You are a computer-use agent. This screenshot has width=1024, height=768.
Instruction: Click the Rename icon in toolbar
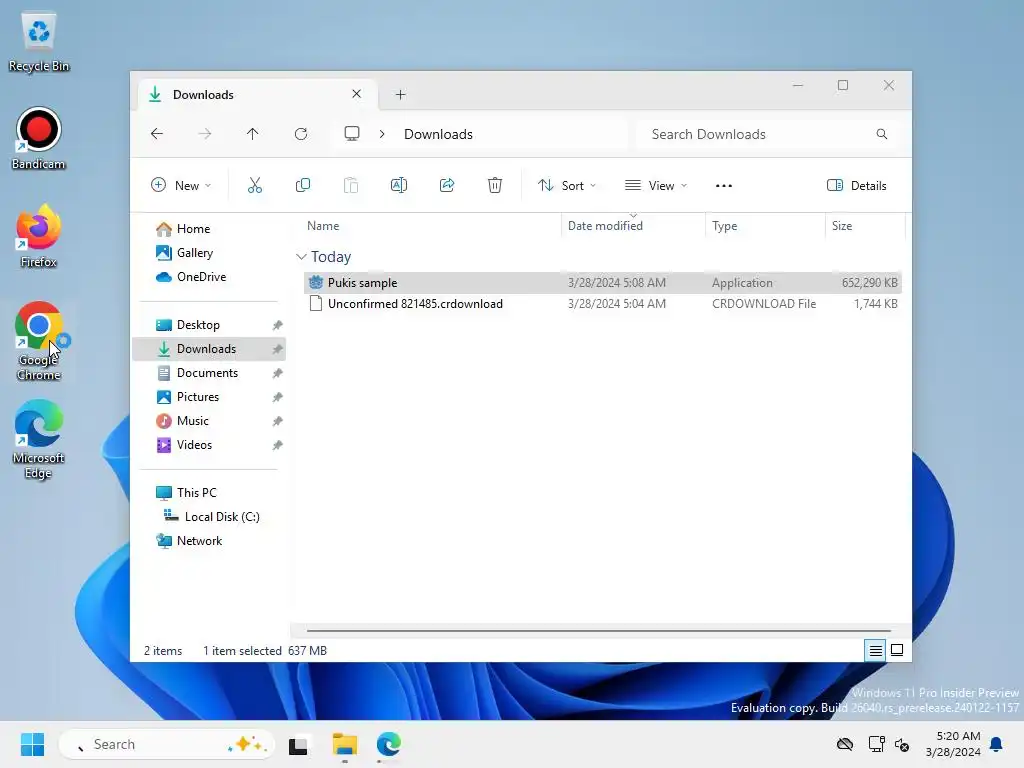click(399, 185)
